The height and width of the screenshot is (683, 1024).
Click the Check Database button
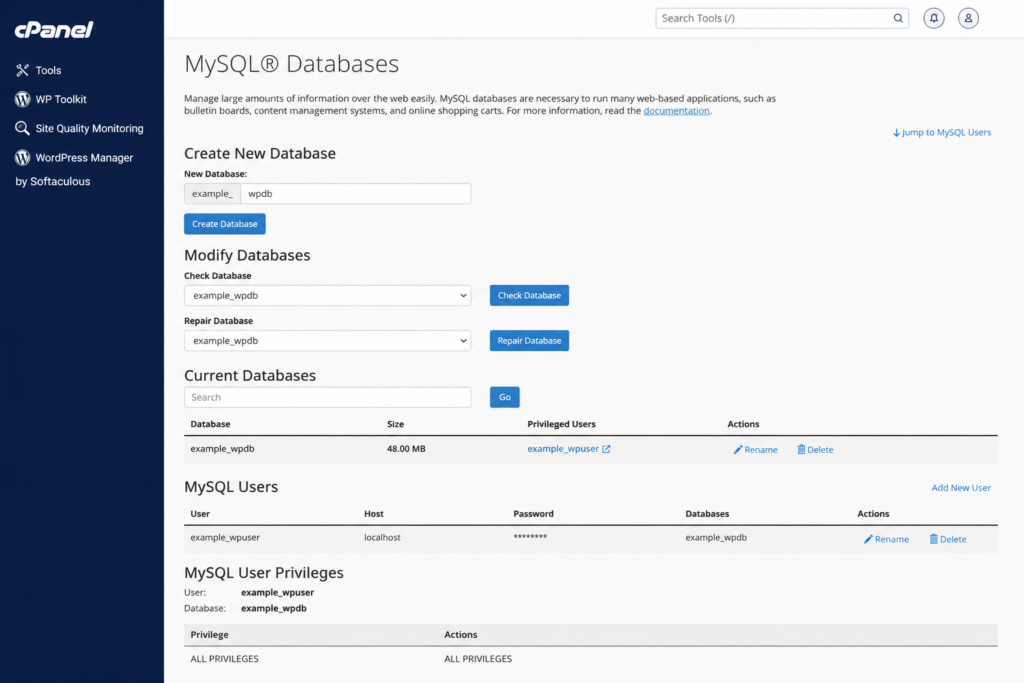click(529, 296)
